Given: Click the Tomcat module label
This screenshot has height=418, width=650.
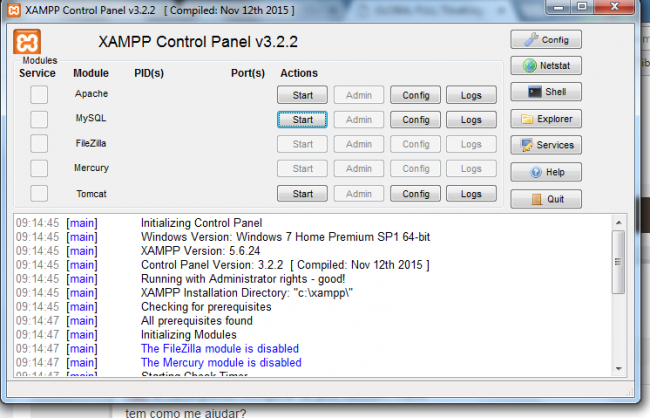Looking at the screenshot, I should pyautogui.click(x=91, y=194).
